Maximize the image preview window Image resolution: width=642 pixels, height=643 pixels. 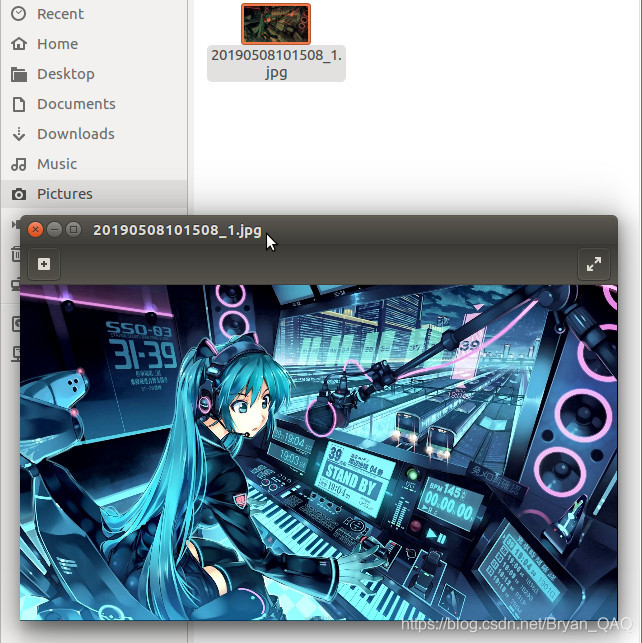(73, 230)
